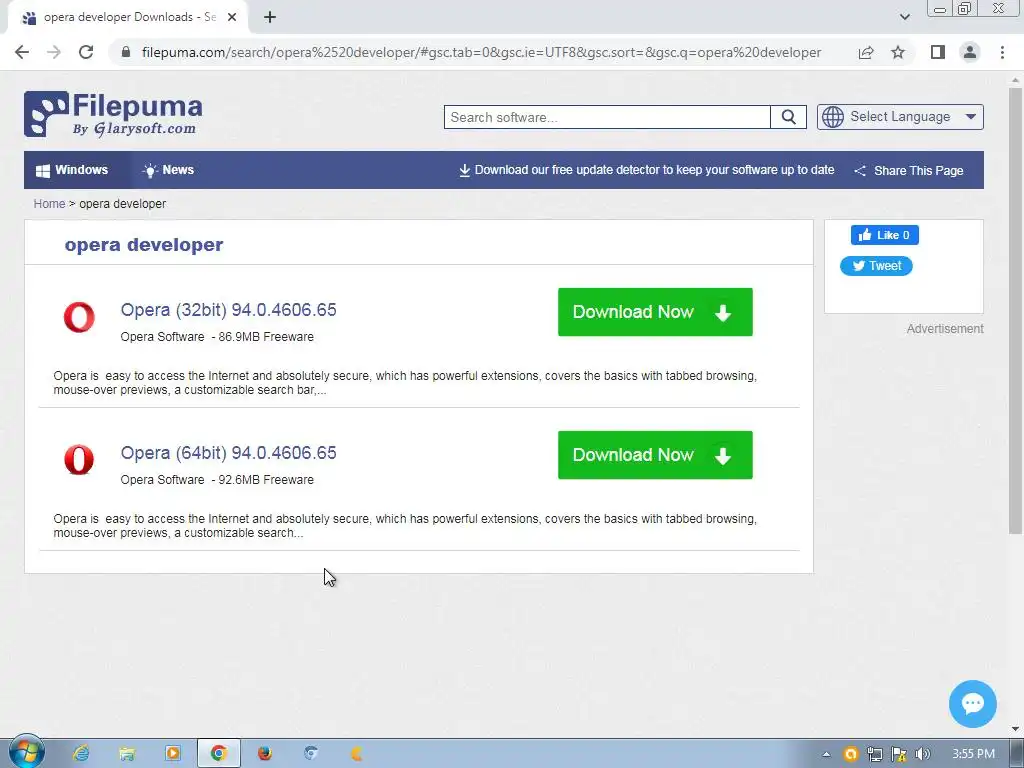Image resolution: width=1024 pixels, height=768 pixels.
Task: Close the opera developer Downloads tab
Action: click(232, 18)
